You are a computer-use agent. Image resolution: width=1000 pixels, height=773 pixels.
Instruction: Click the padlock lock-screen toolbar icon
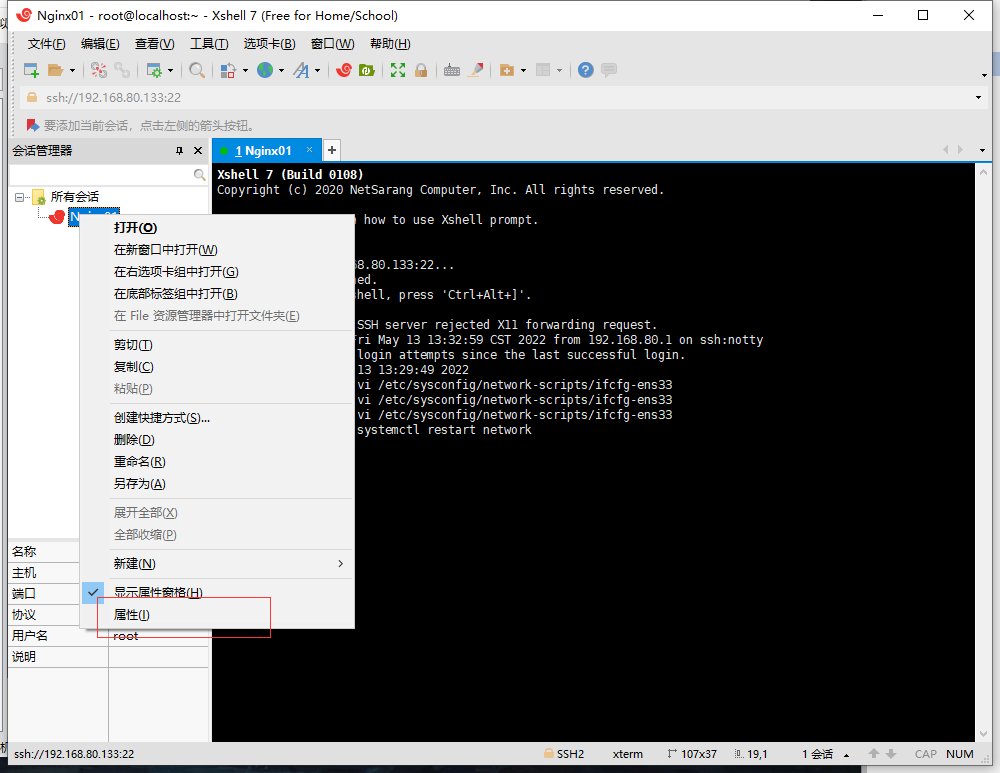click(x=421, y=70)
